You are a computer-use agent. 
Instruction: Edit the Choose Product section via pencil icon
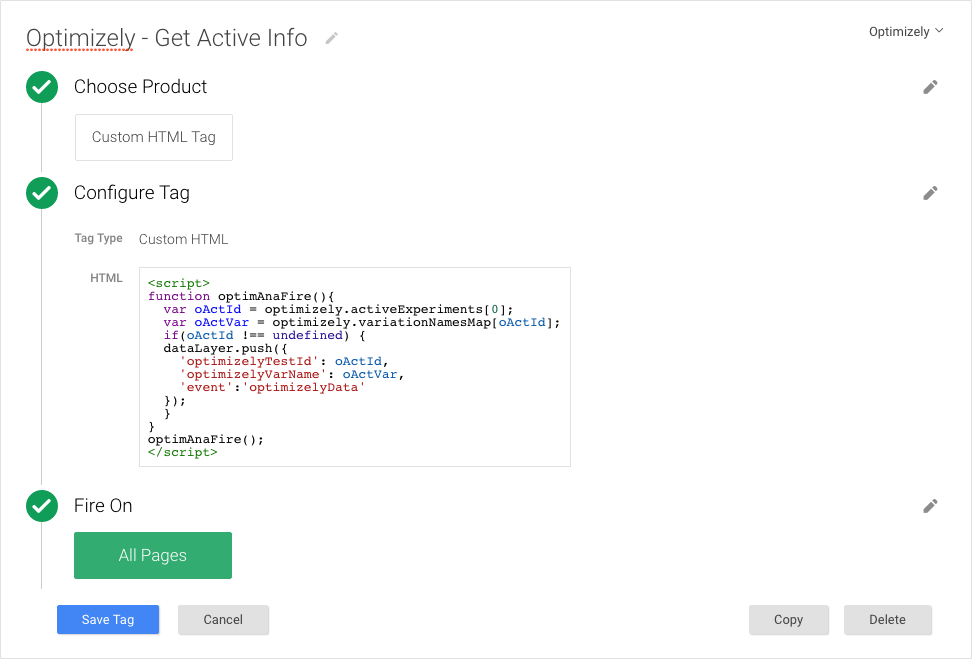pyautogui.click(x=930, y=87)
